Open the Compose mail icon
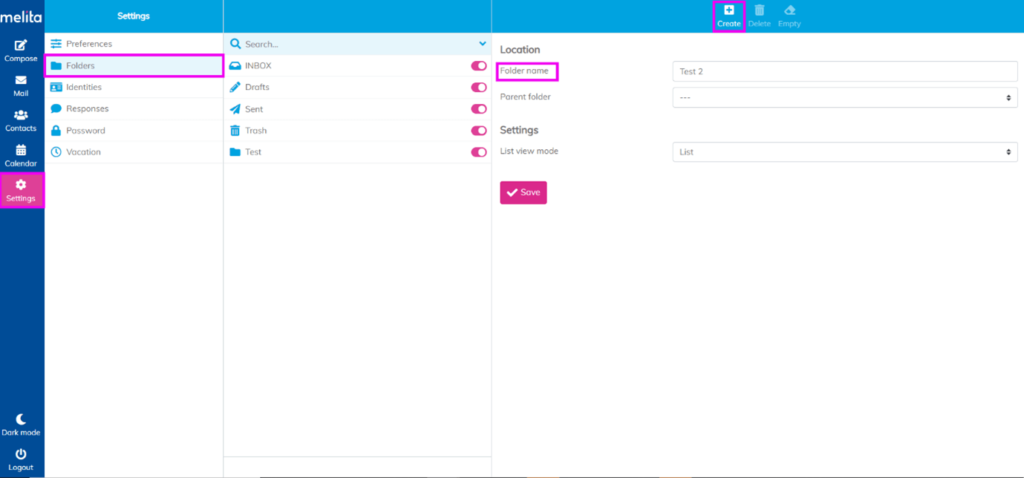1024x478 pixels. click(x=21, y=46)
